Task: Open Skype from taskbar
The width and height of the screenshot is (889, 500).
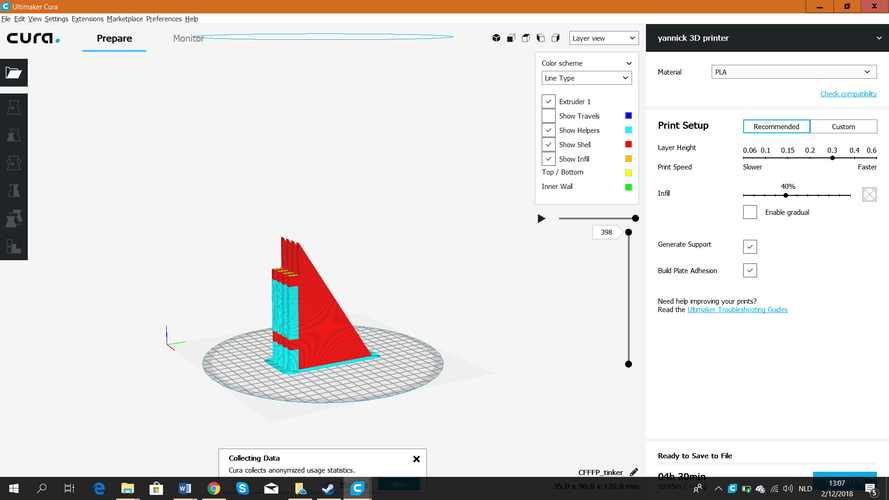Action: click(x=242, y=488)
